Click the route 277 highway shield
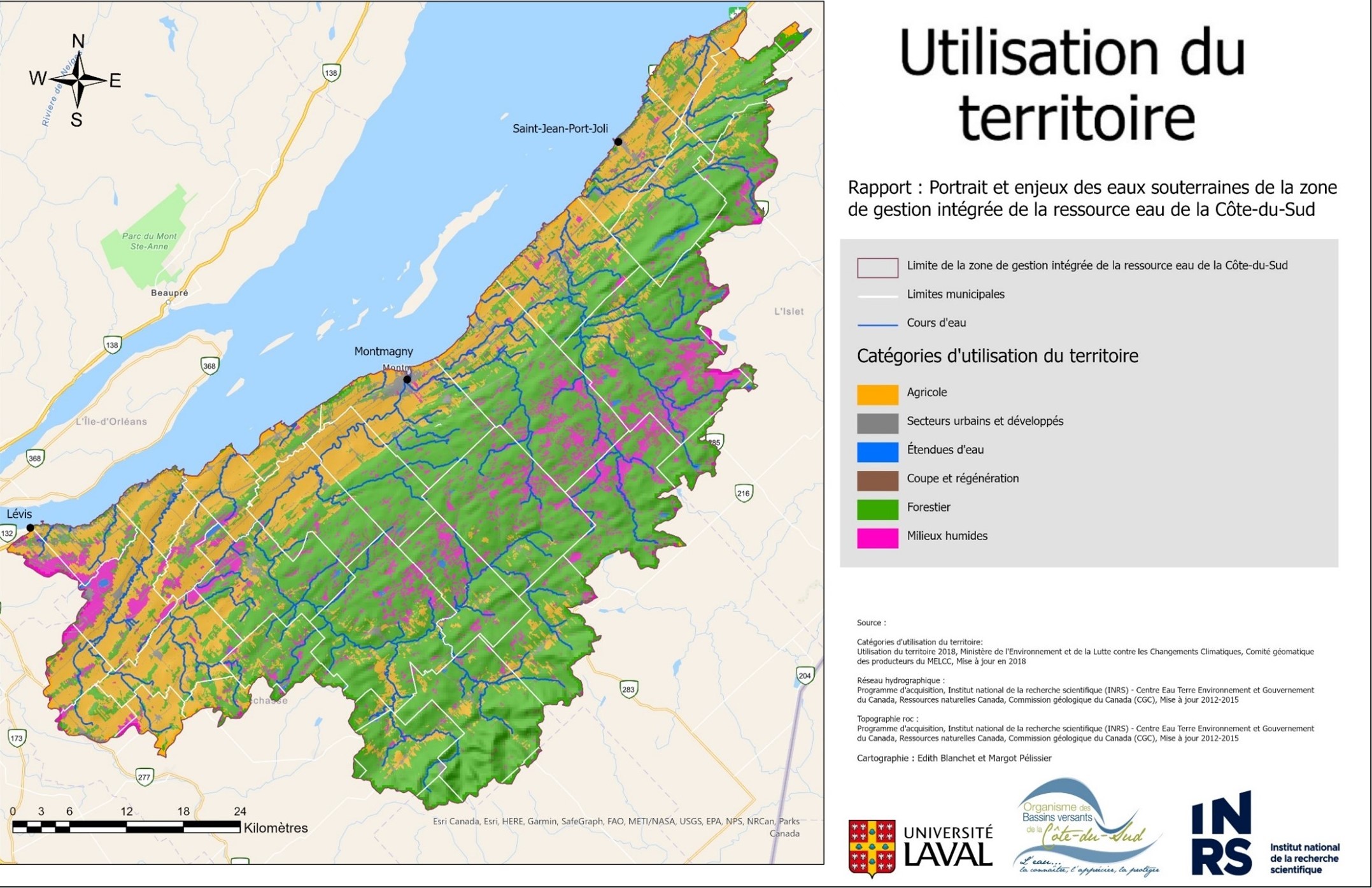 click(x=145, y=777)
